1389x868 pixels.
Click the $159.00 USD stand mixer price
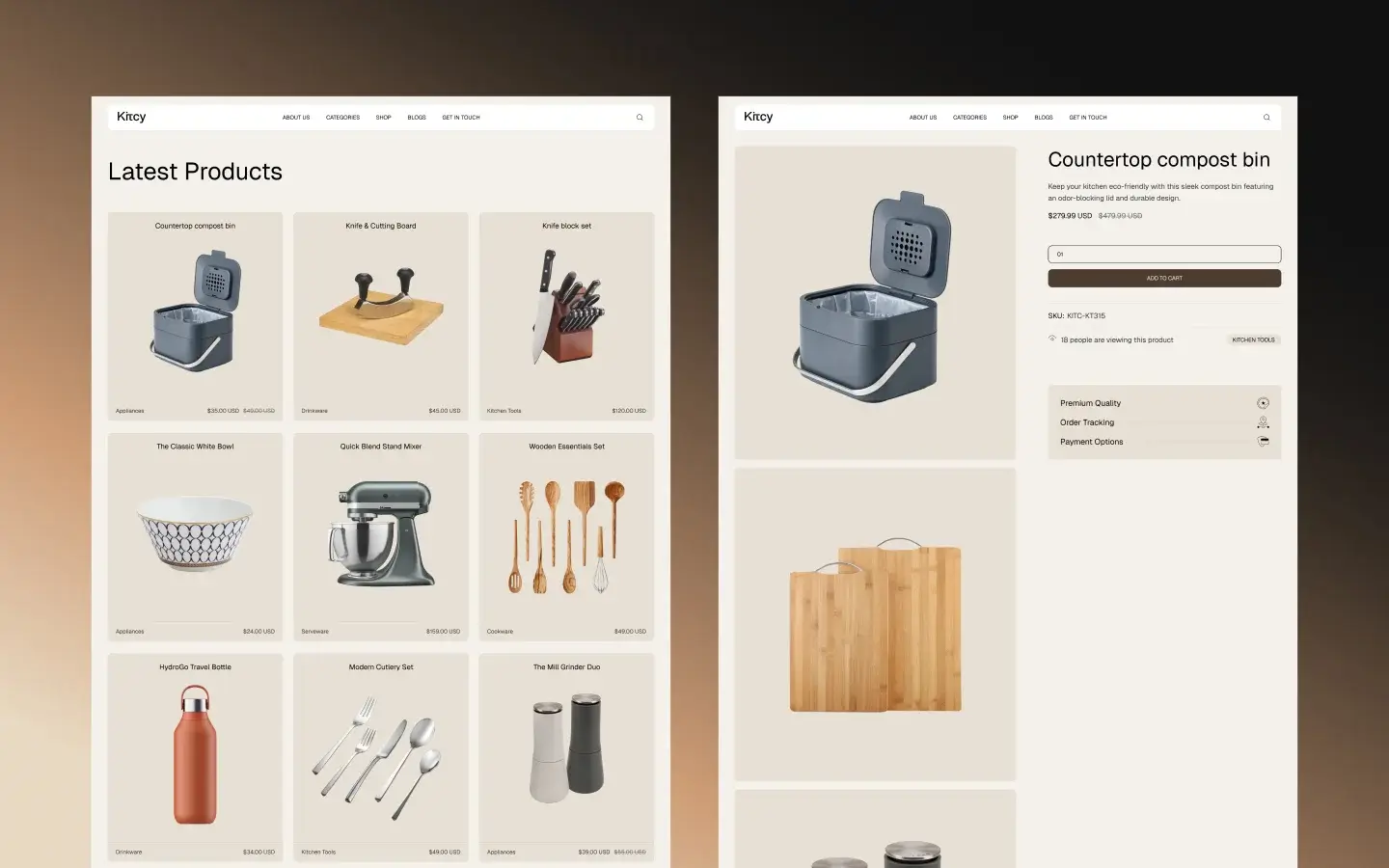443,632
